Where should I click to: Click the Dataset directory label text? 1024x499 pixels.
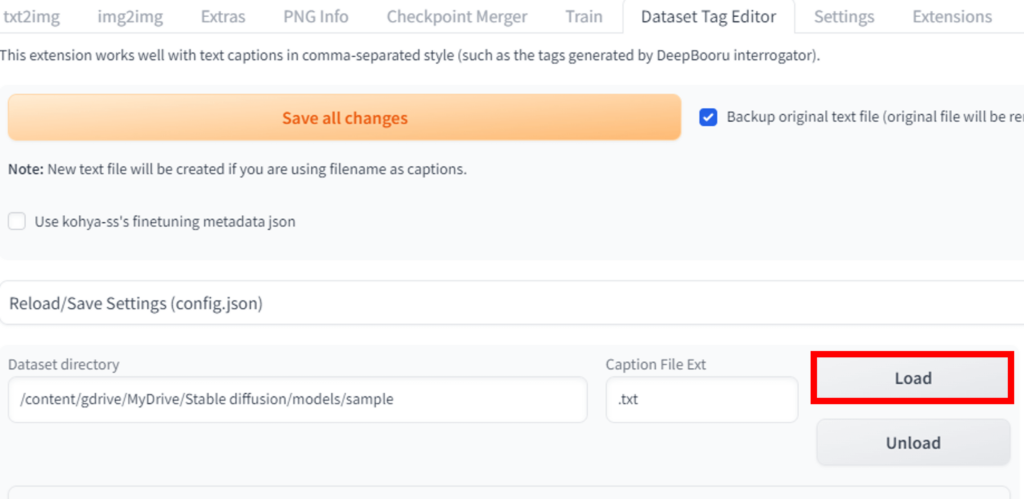pyautogui.click(x=63, y=364)
